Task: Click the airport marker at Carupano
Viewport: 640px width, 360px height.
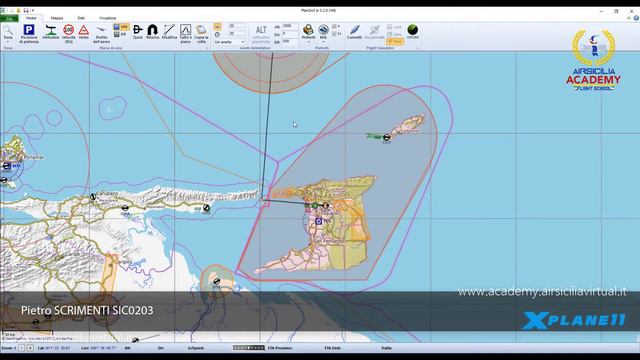Action: tap(93, 197)
